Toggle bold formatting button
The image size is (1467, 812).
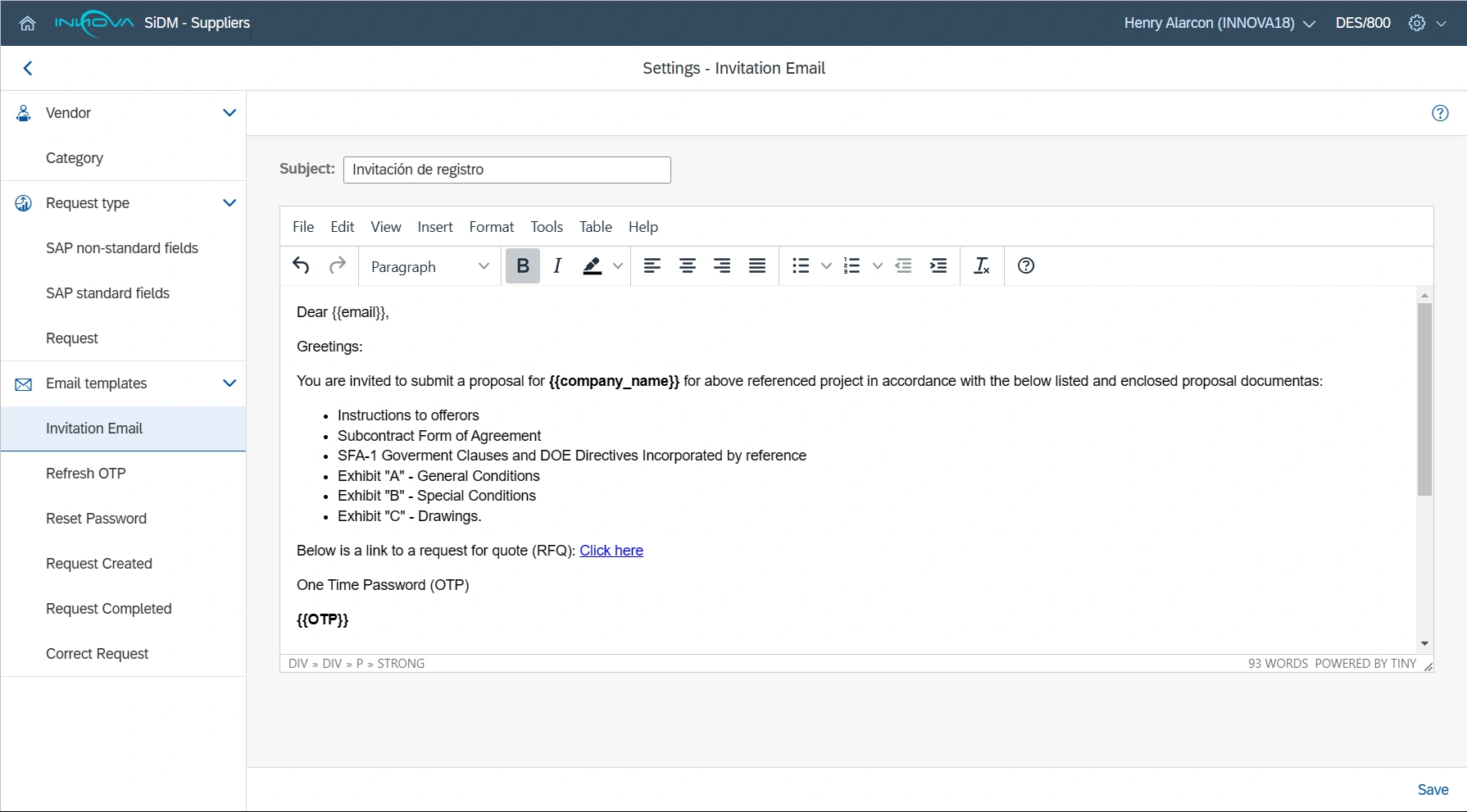(x=522, y=265)
